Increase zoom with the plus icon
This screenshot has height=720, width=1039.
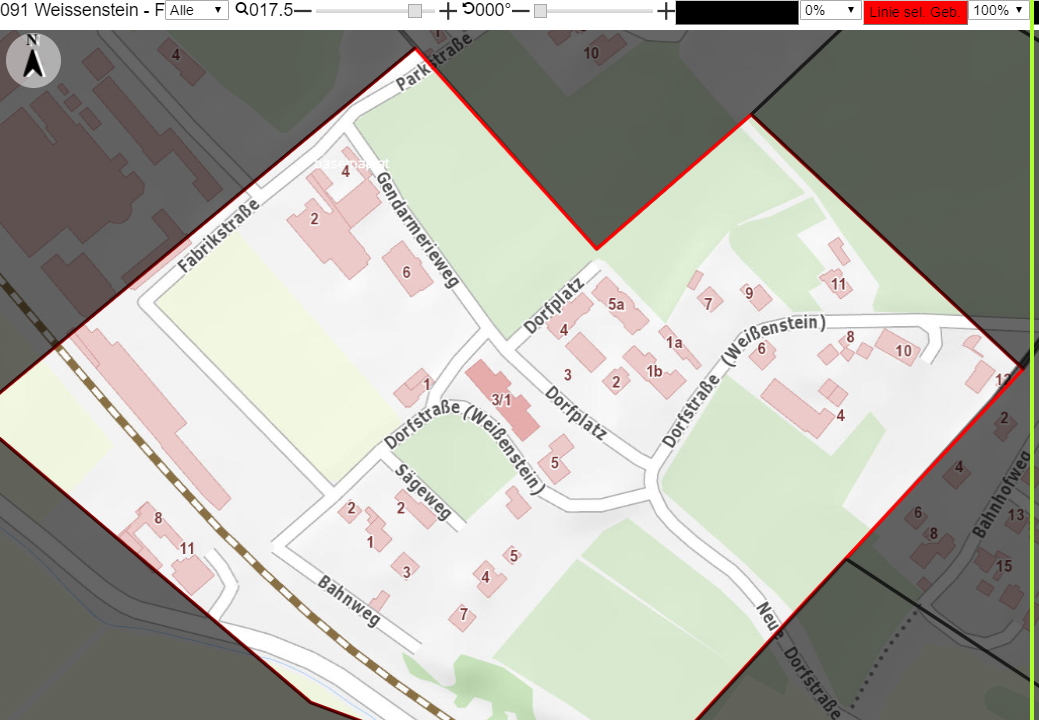[448, 11]
